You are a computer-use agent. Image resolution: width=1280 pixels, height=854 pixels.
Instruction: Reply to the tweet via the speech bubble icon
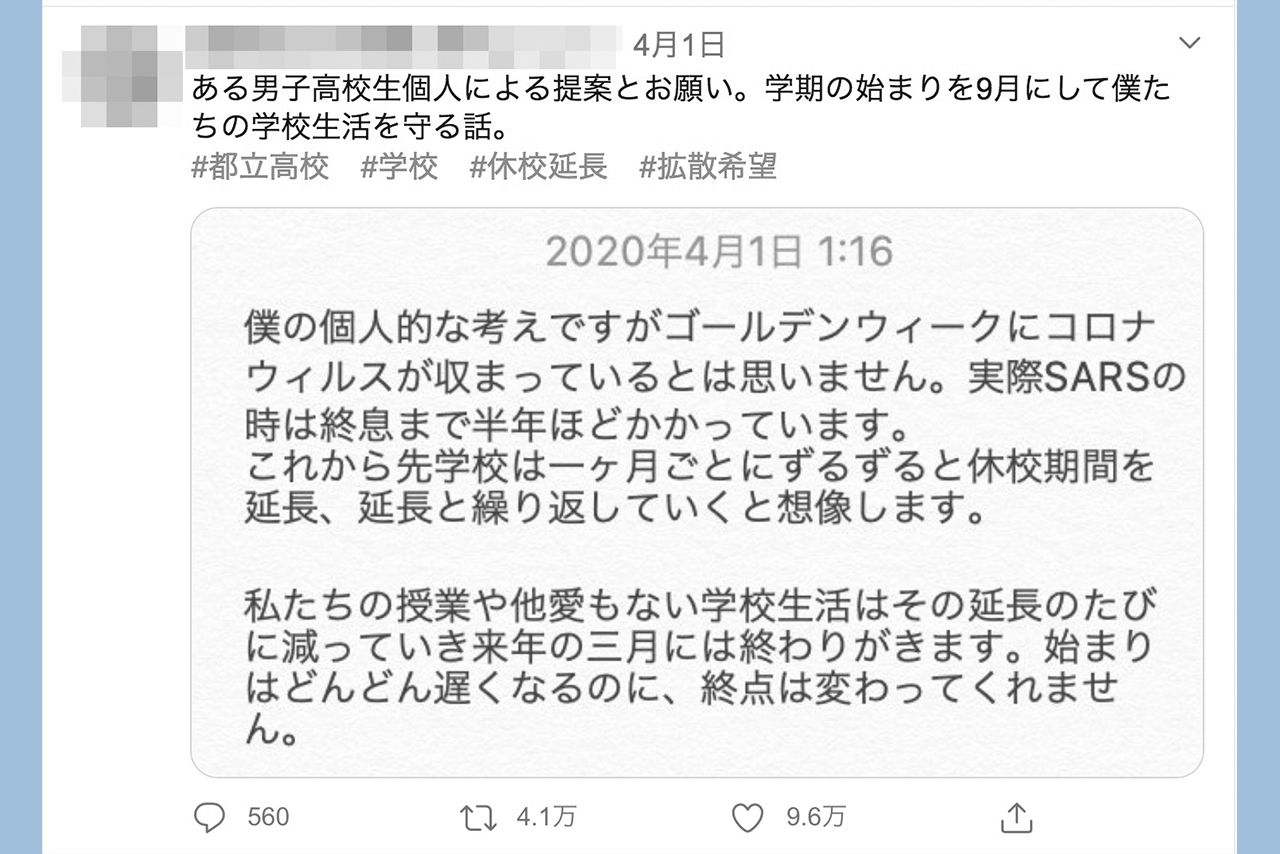[x=209, y=817]
